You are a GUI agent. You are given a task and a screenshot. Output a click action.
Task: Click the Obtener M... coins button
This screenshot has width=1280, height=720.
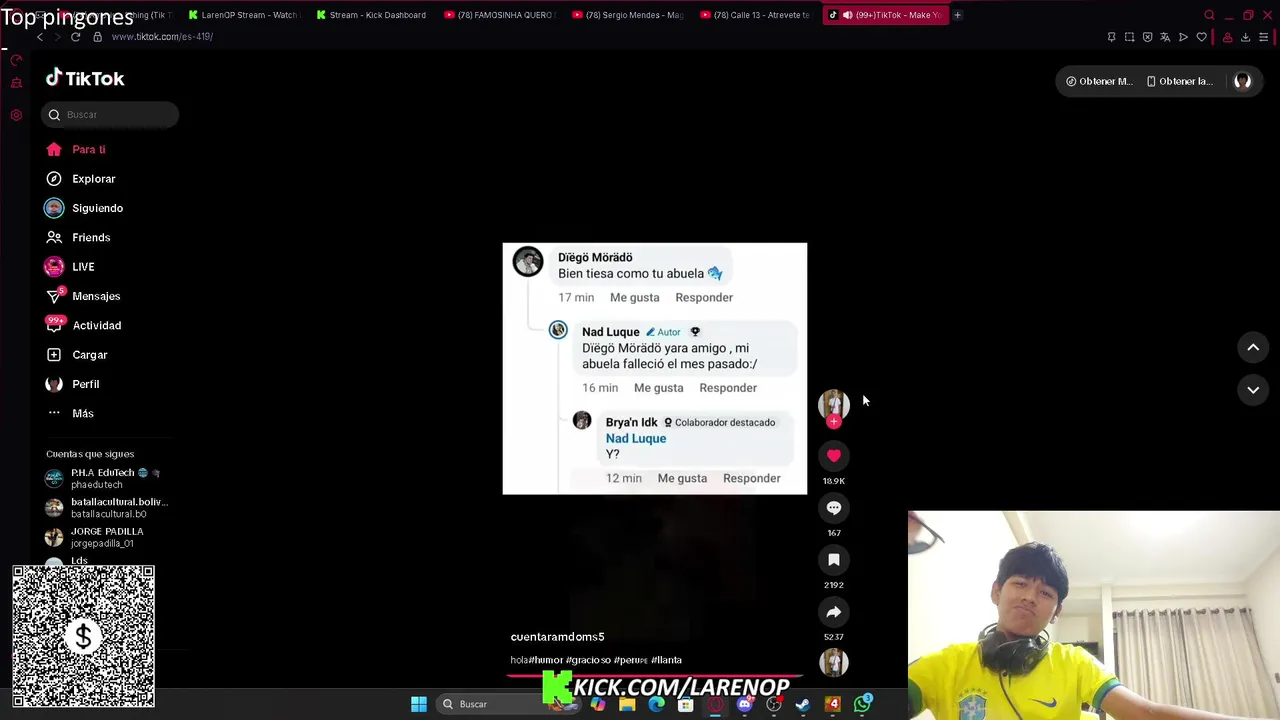[1099, 81]
